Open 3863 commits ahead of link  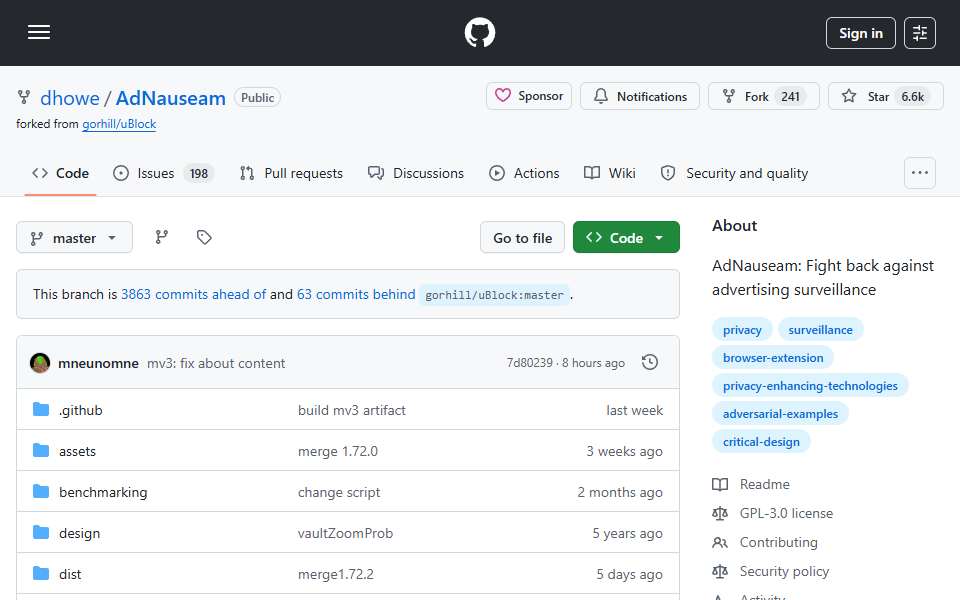click(x=193, y=294)
